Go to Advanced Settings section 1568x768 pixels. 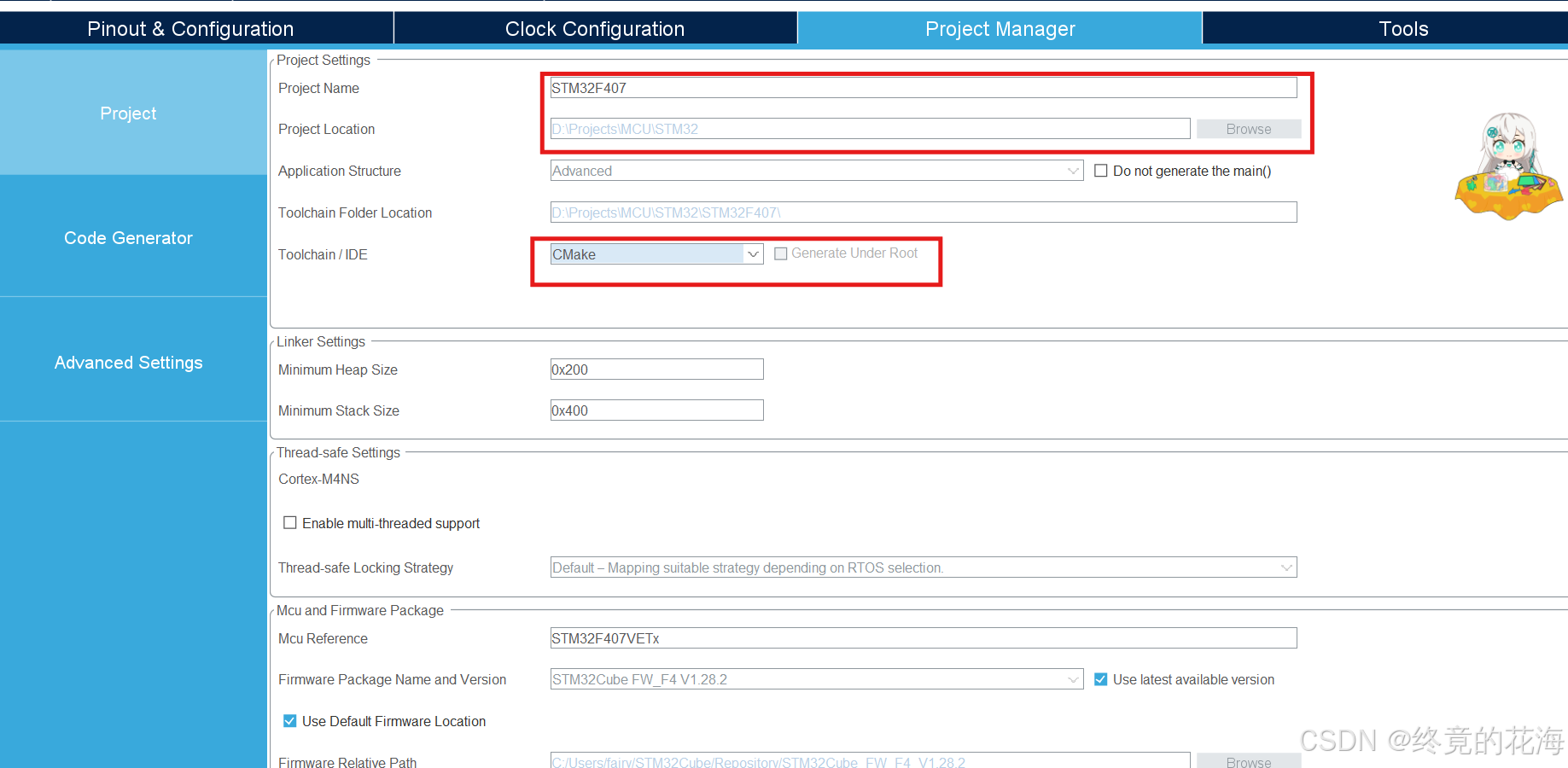click(133, 362)
